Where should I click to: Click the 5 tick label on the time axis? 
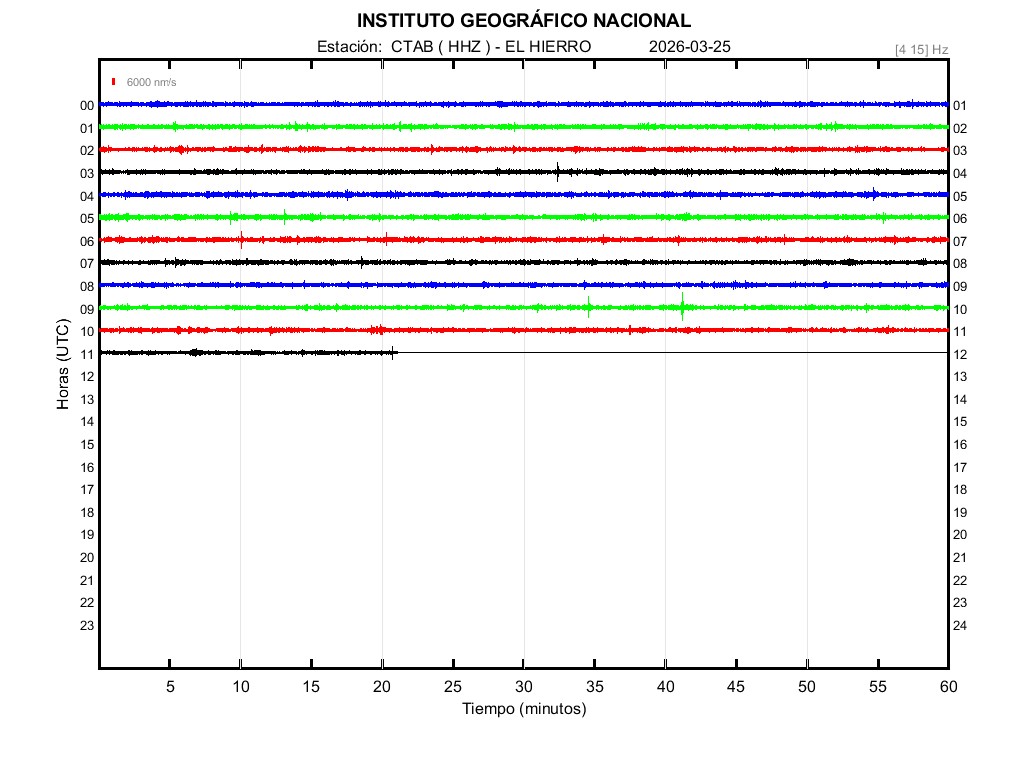[170, 687]
